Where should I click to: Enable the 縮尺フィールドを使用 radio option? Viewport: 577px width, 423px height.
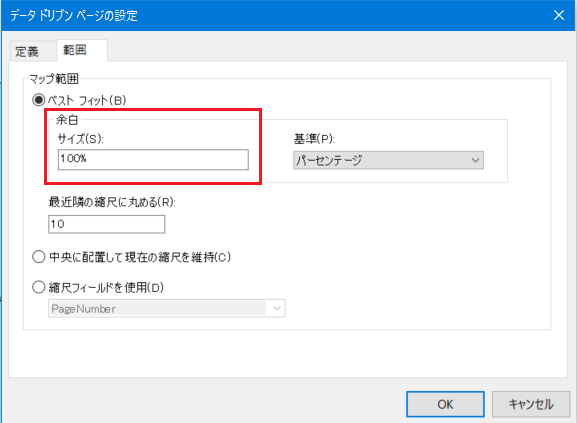(x=39, y=287)
